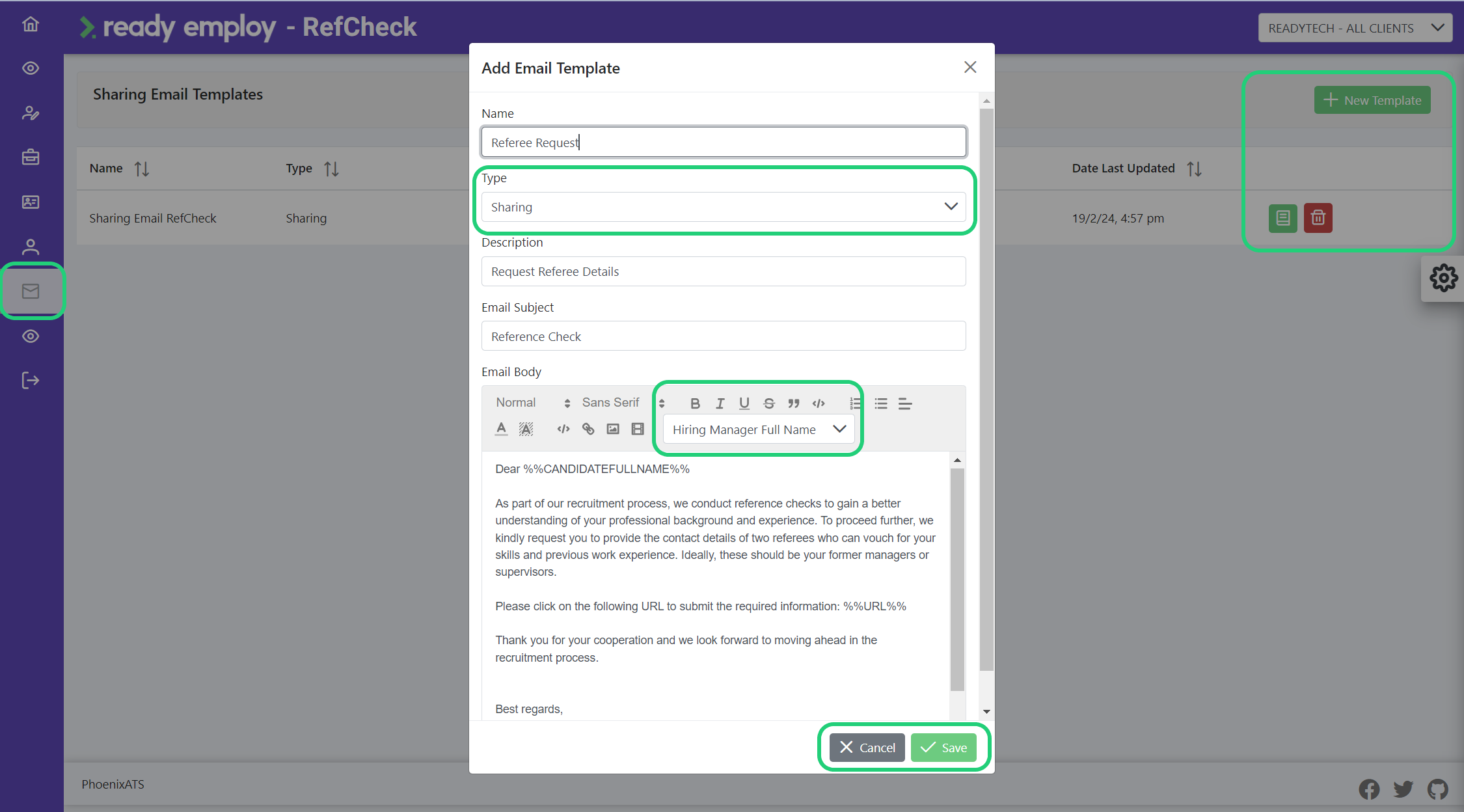Click the bullet list icon
The height and width of the screenshot is (812, 1464).
[x=880, y=403]
